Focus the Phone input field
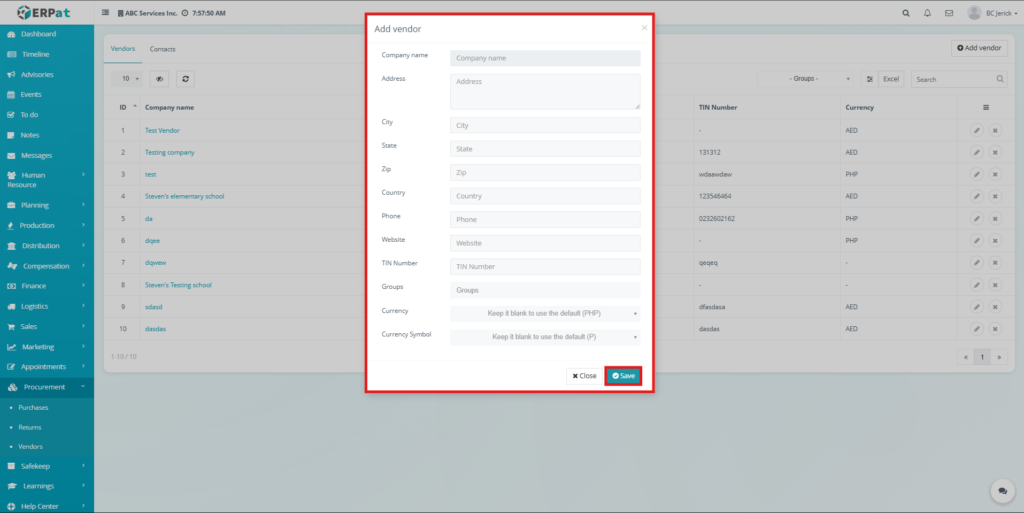 [x=545, y=219]
